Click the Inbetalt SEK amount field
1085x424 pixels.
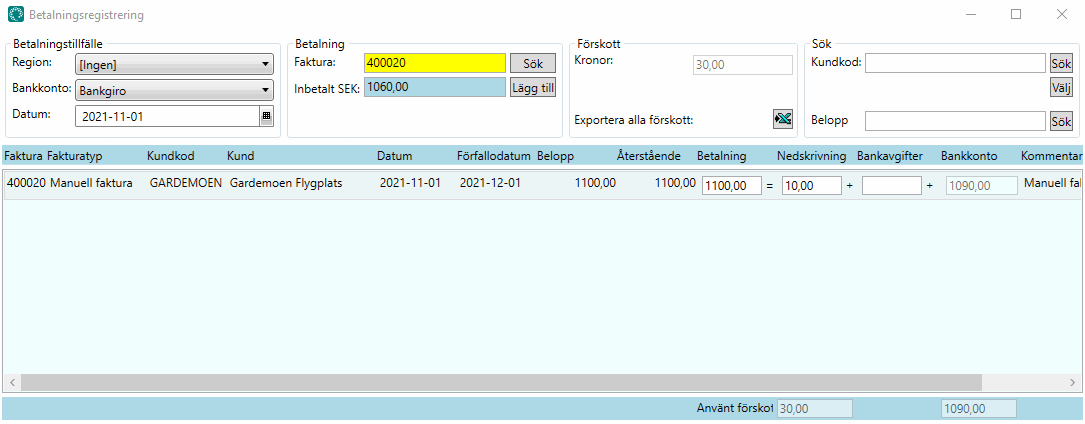coord(435,87)
